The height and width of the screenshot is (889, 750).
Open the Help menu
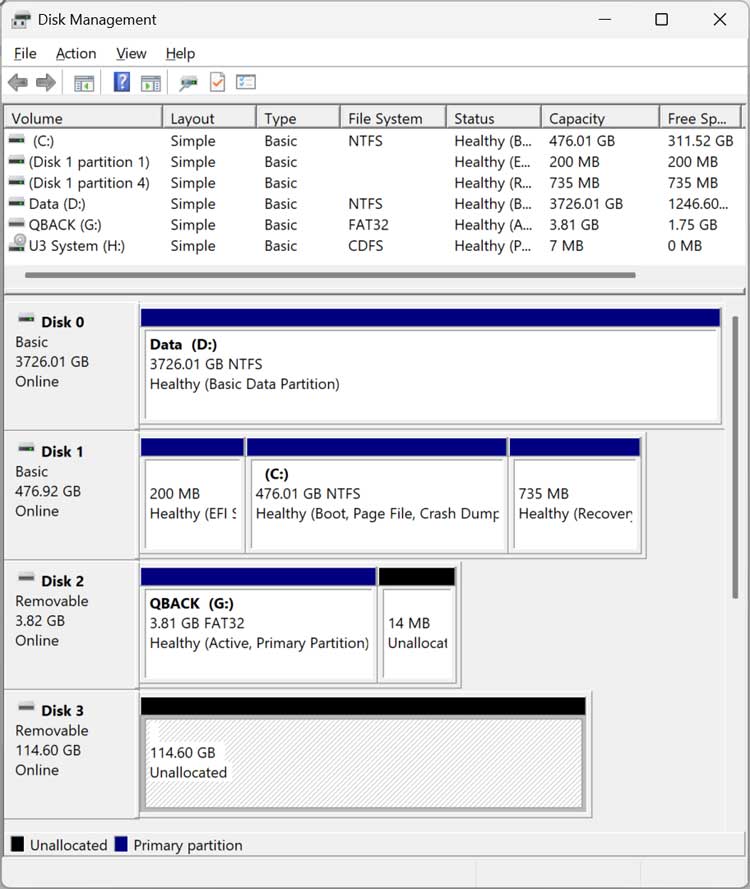(180, 53)
